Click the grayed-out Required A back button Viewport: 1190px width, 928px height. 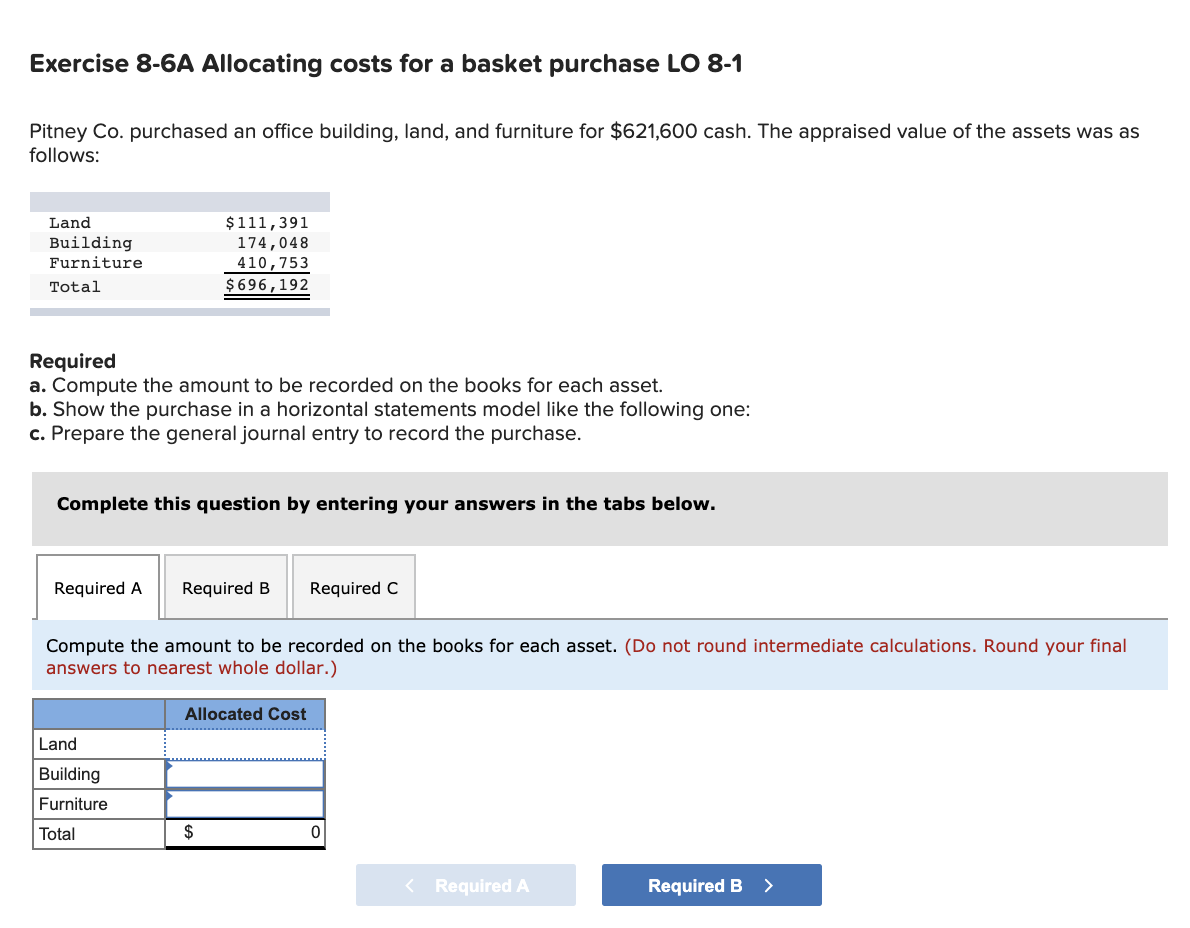tap(466, 885)
